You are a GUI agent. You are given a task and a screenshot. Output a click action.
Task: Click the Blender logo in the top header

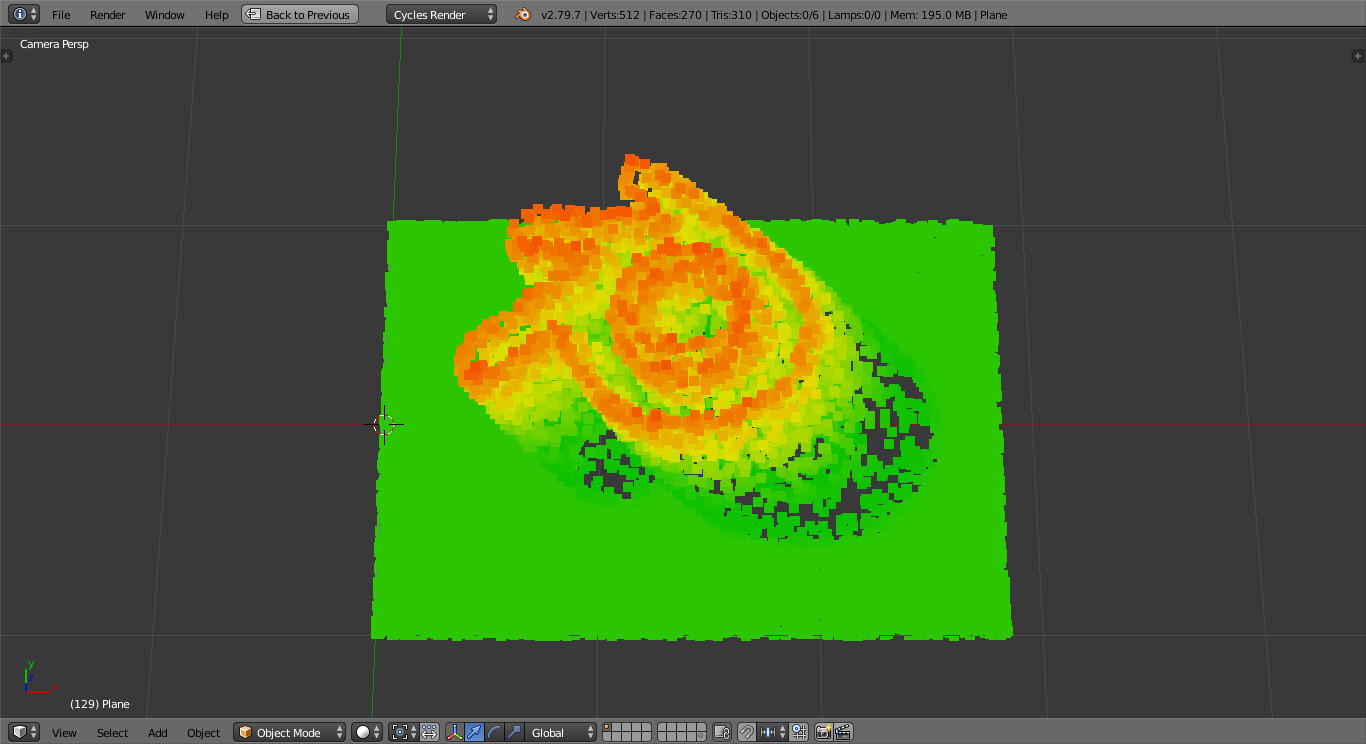tap(522, 14)
